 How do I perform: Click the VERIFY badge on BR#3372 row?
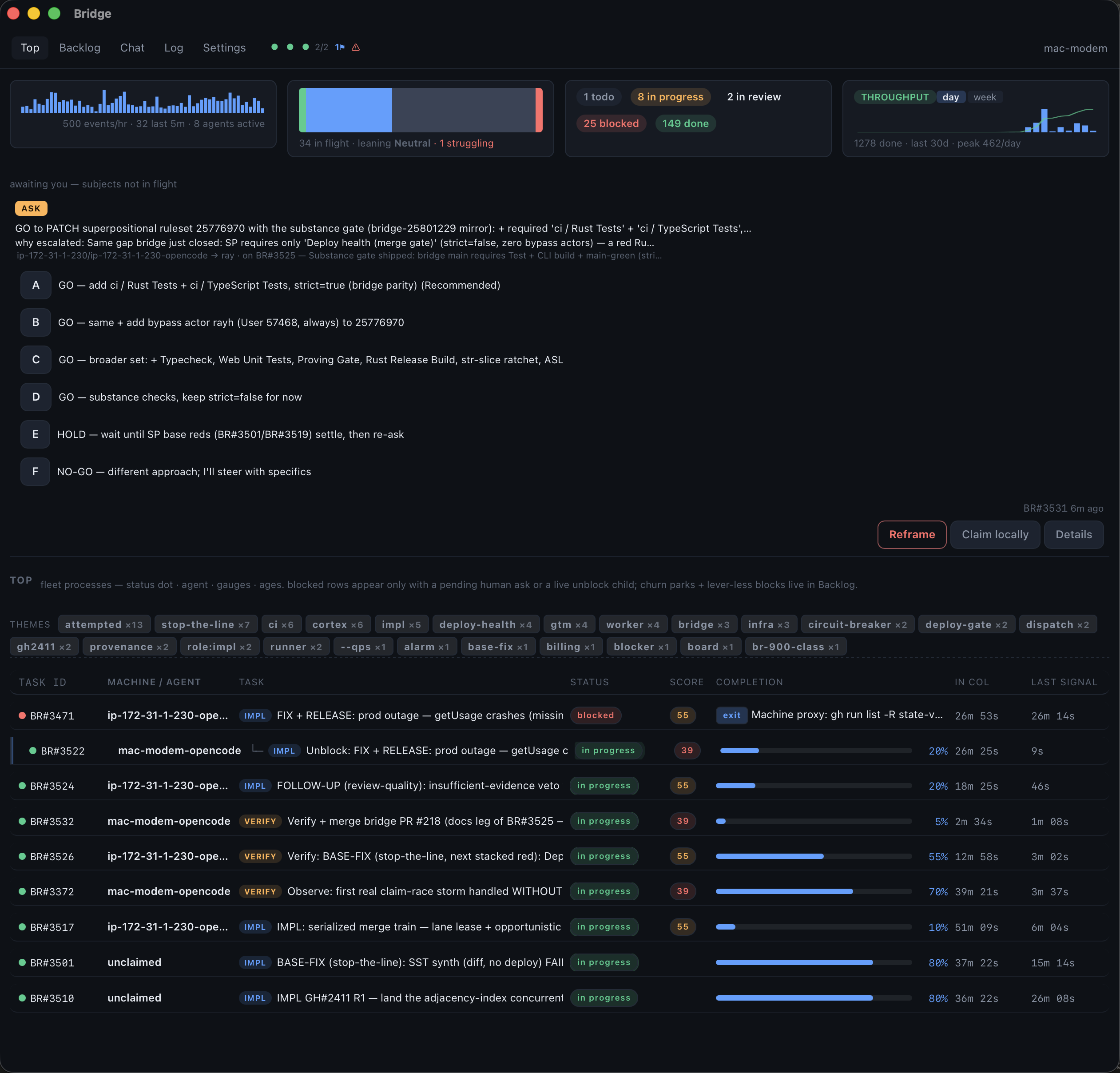point(260,891)
